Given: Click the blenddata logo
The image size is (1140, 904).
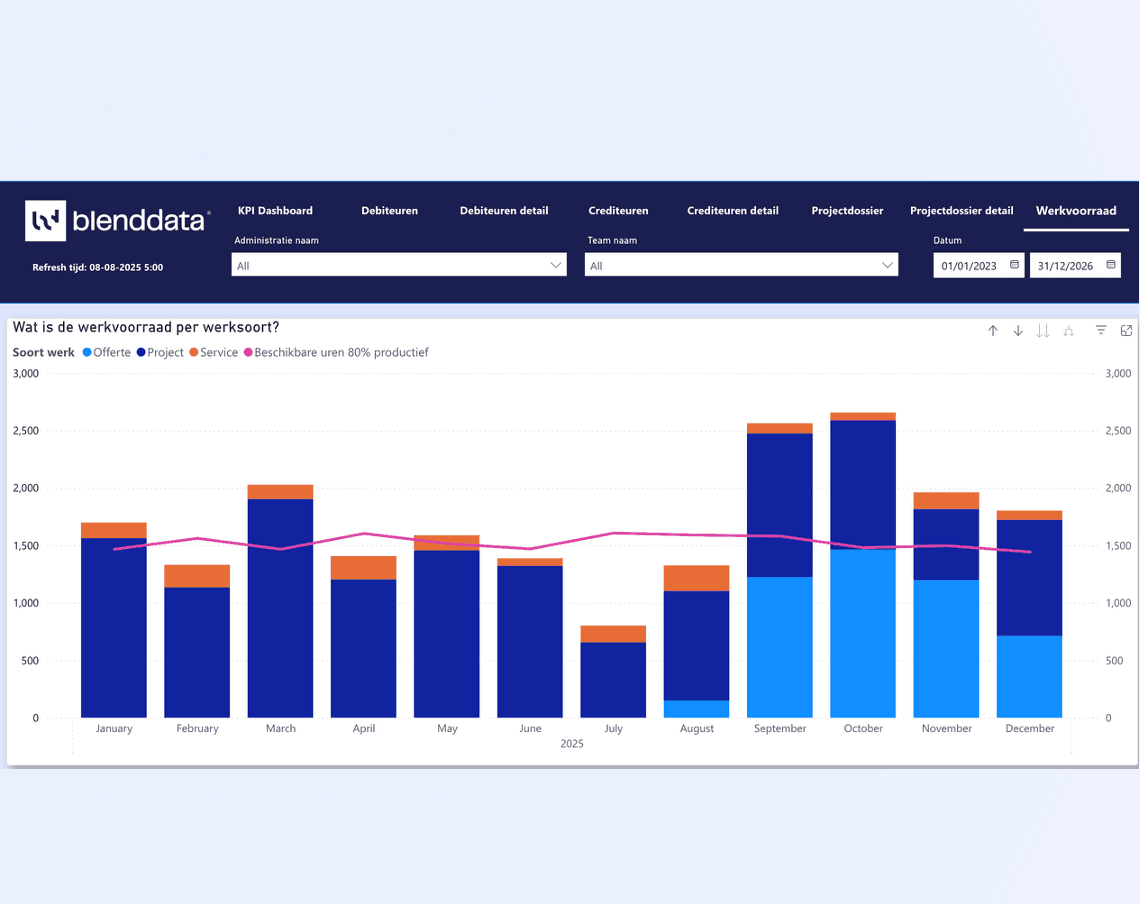Looking at the screenshot, I should tap(117, 221).
